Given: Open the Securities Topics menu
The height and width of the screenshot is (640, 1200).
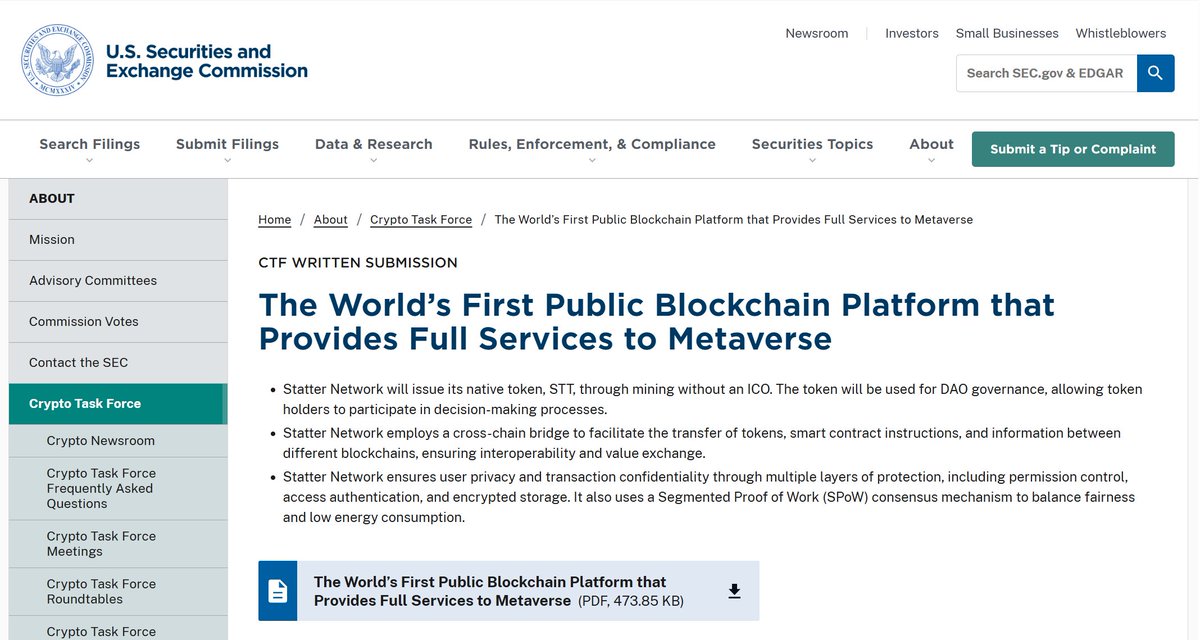Looking at the screenshot, I should point(812,144).
